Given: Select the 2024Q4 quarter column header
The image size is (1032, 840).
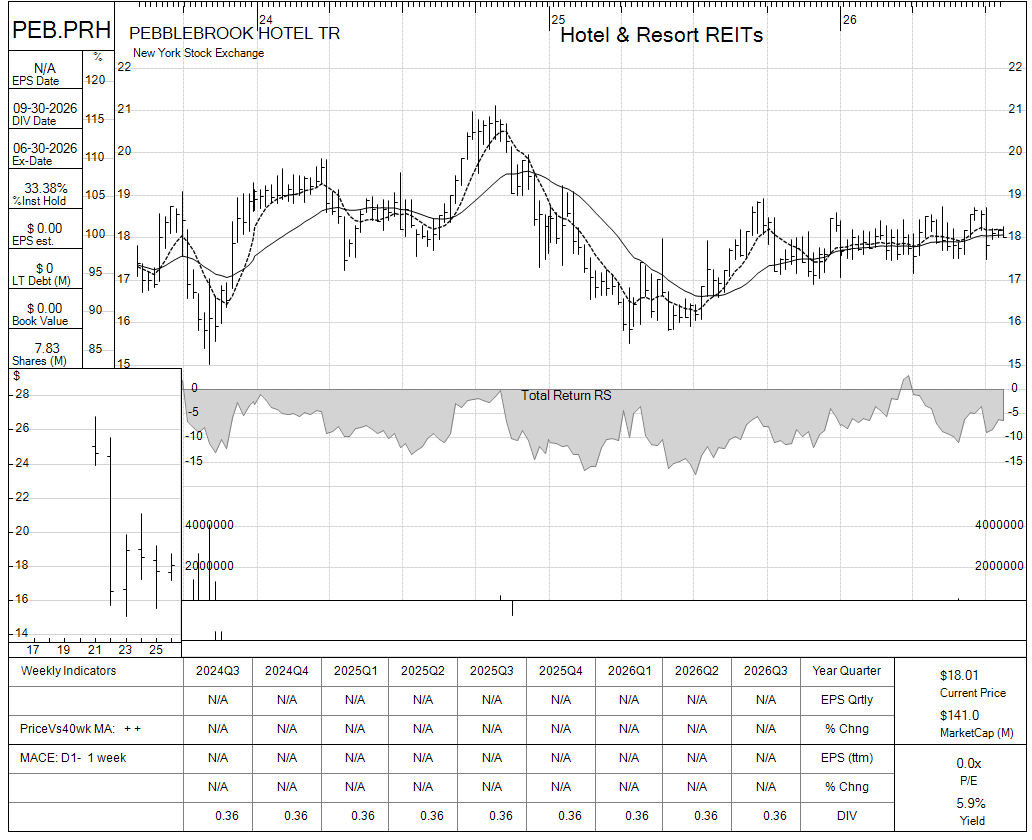Looking at the screenshot, I should tap(287, 671).
